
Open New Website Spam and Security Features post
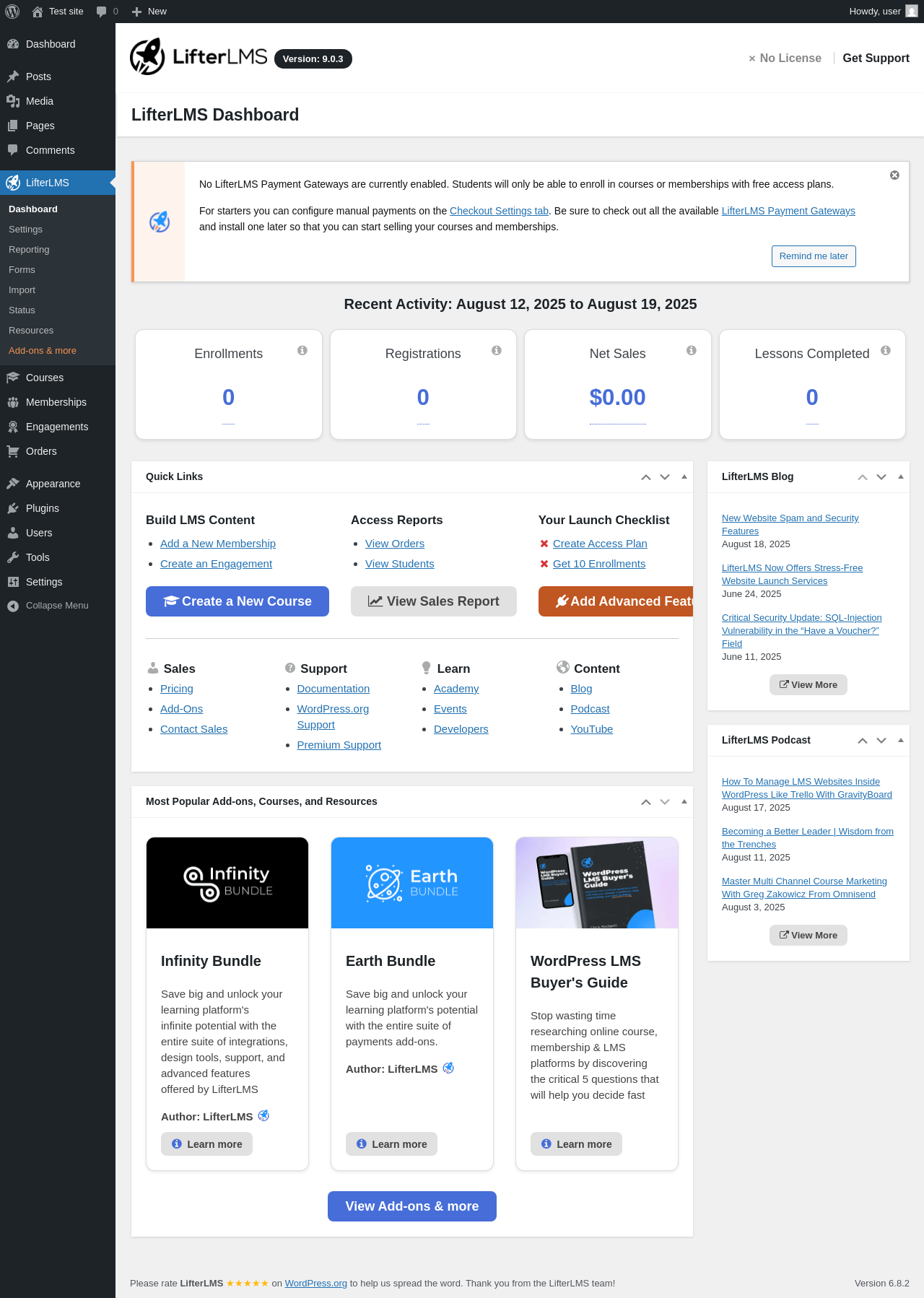(x=790, y=525)
